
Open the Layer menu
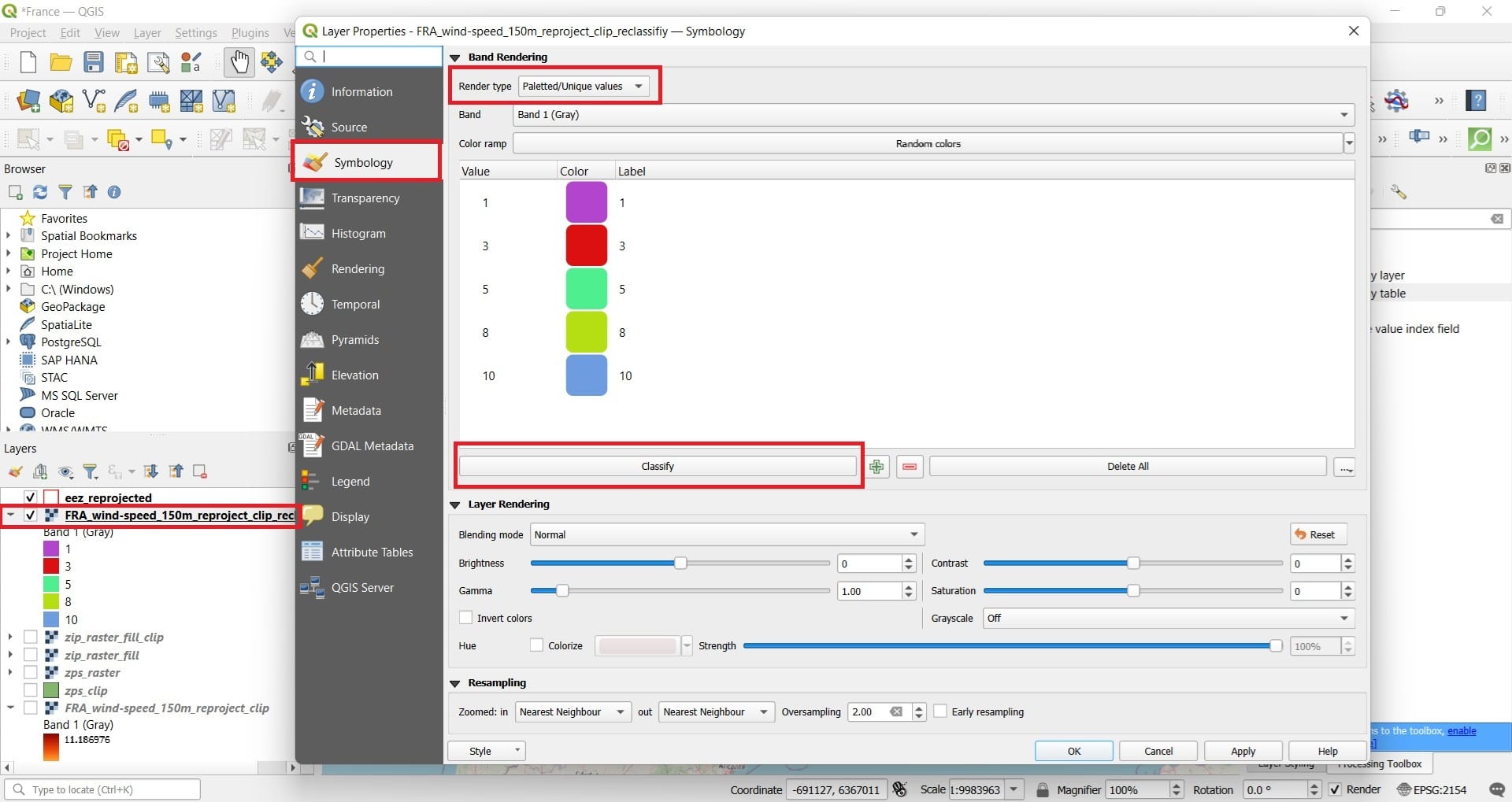pos(147,32)
